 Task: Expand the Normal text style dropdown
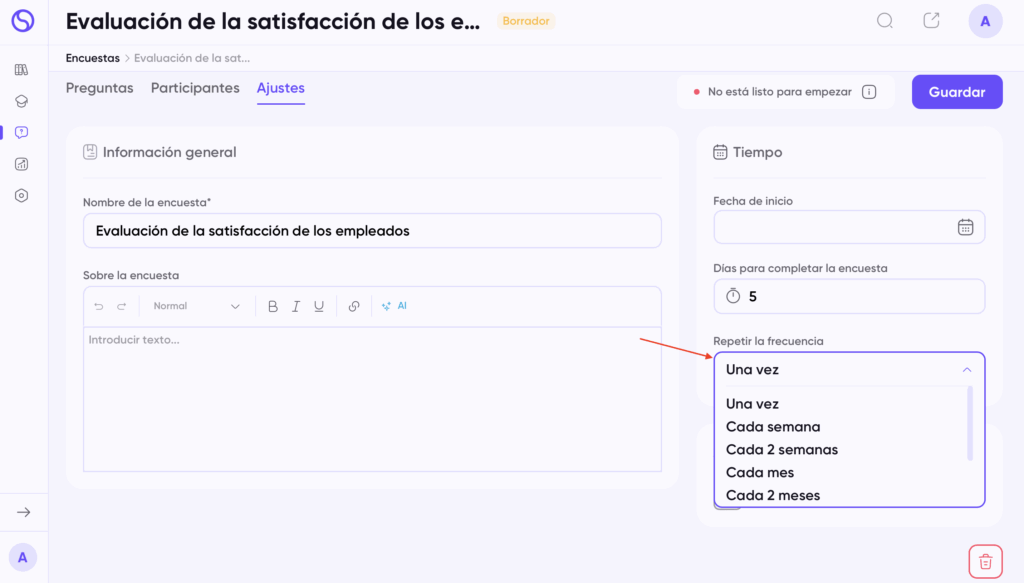click(x=196, y=307)
